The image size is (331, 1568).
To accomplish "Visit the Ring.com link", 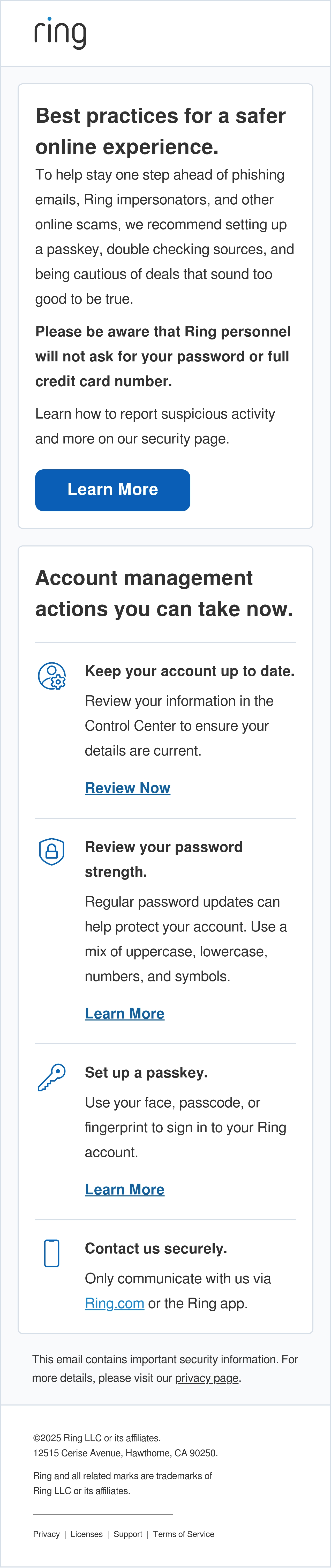I will (x=114, y=1303).
